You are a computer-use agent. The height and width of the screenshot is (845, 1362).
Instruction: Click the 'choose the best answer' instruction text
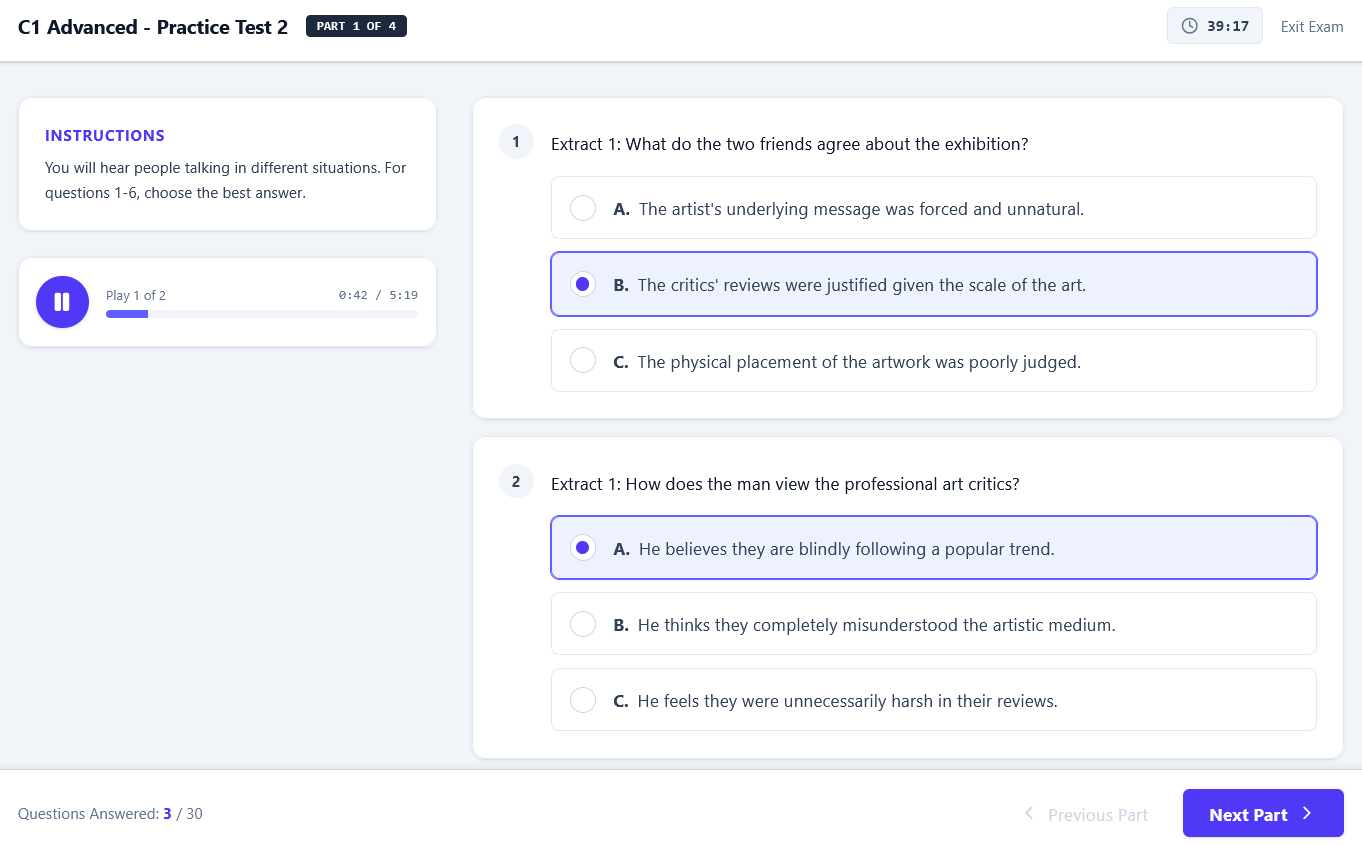point(225,193)
